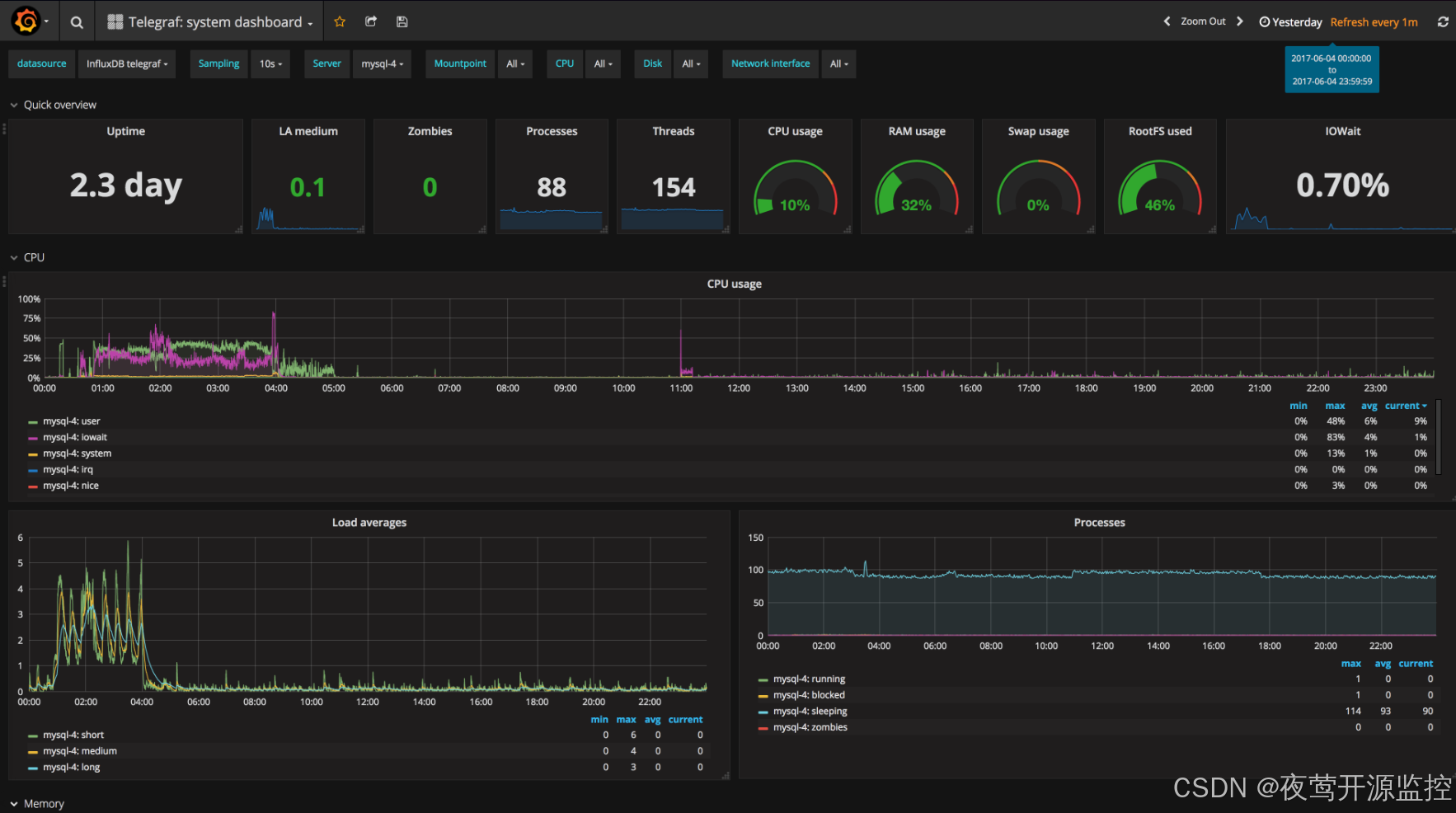Sort Load averages legend by avg column
Screen dimensions: 1456x813
point(653,720)
